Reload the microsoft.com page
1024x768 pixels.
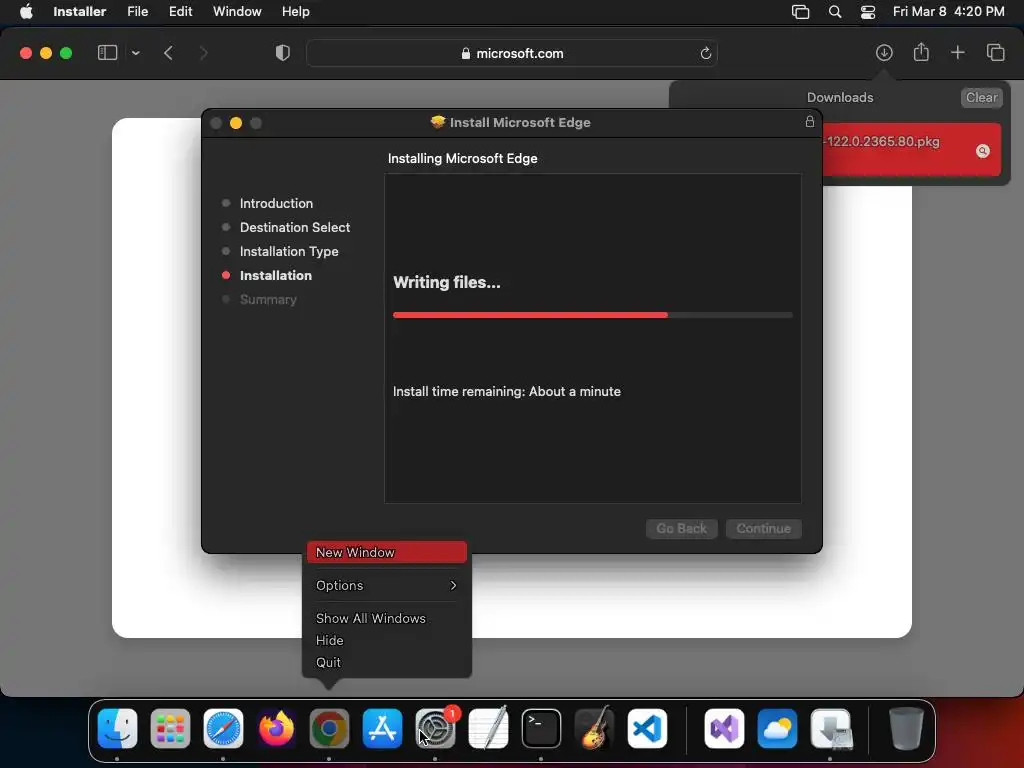pos(705,54)
